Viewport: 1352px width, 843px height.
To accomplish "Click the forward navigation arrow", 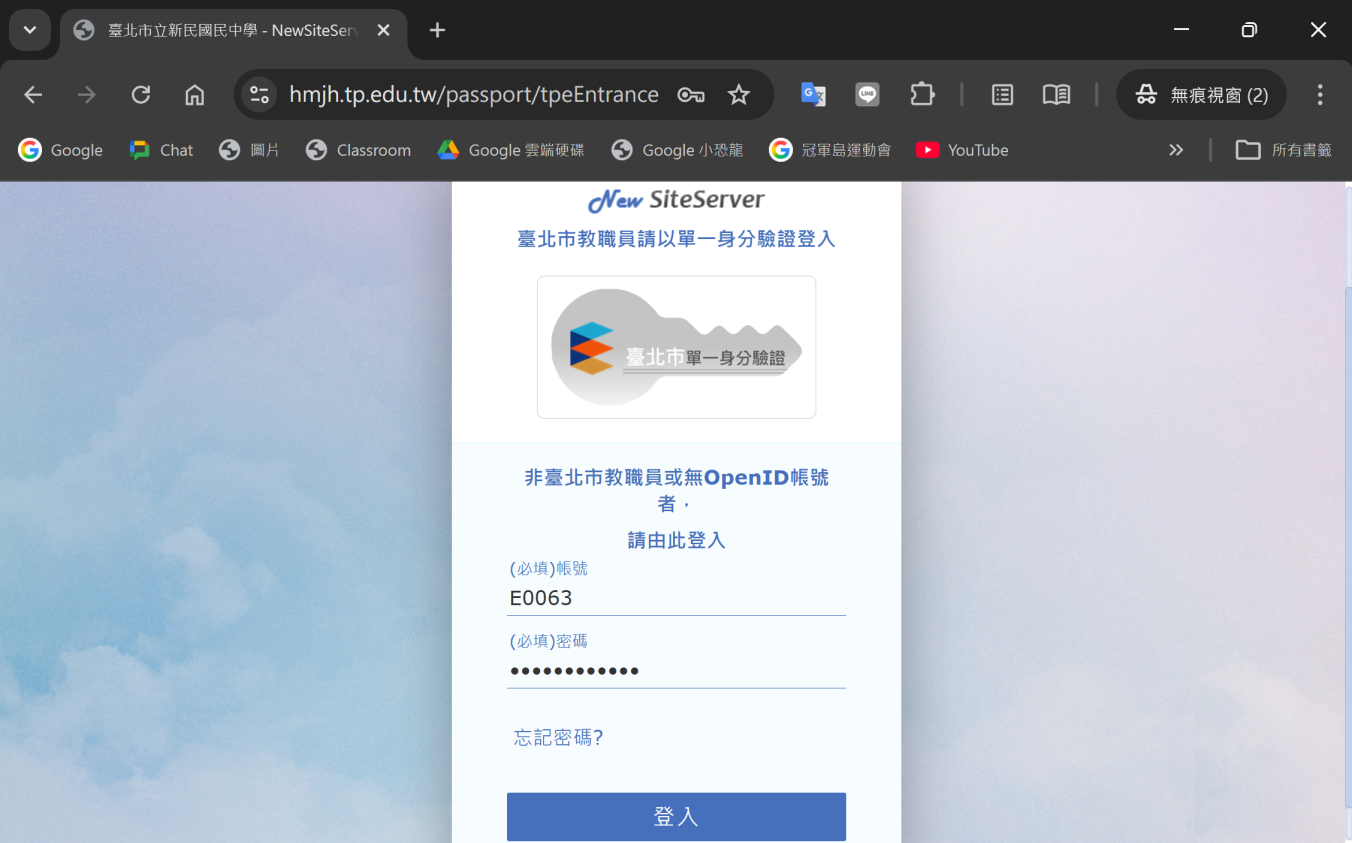I will 87,95.
